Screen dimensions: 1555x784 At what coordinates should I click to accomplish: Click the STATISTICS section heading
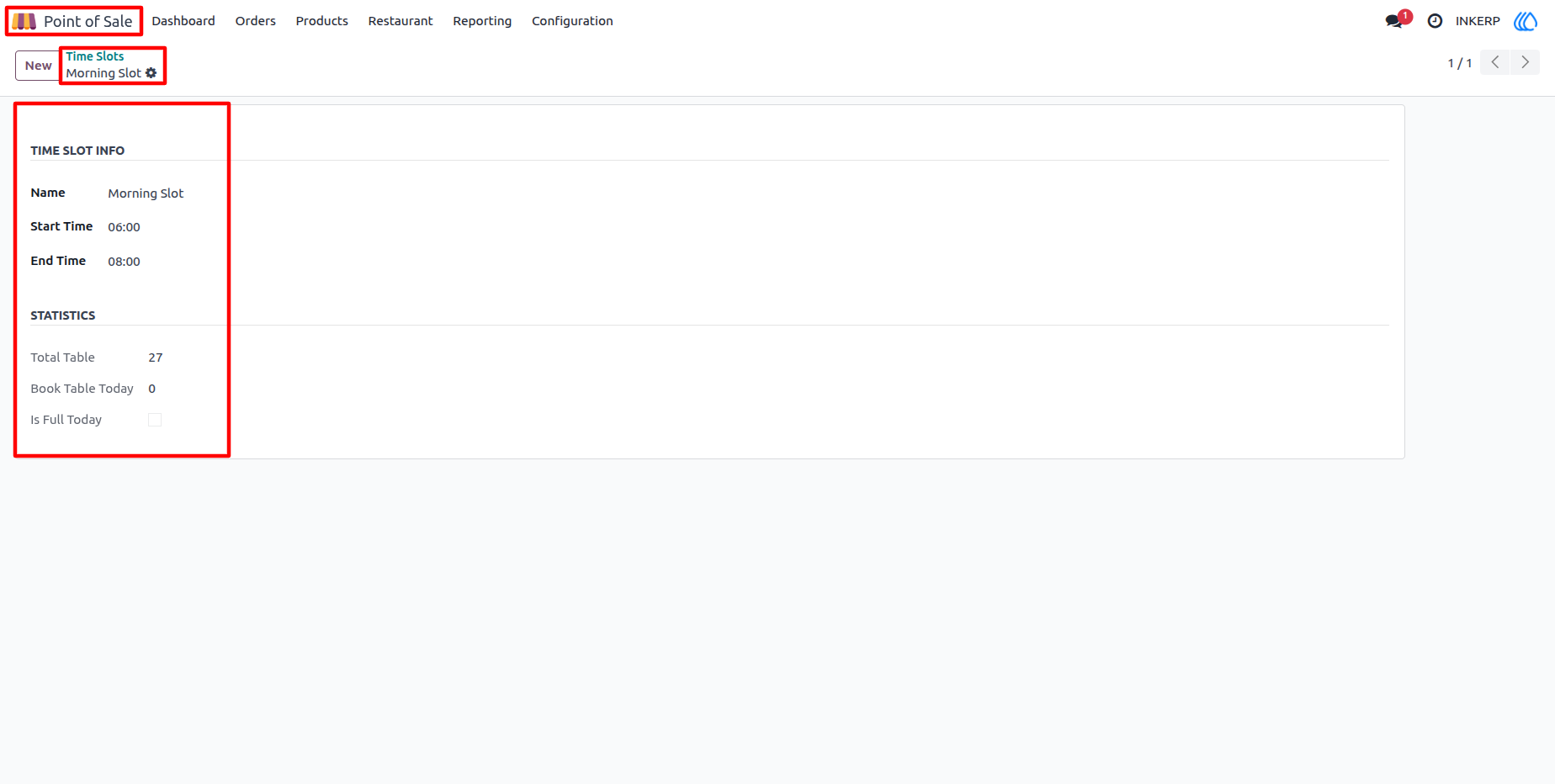(63, 315)
